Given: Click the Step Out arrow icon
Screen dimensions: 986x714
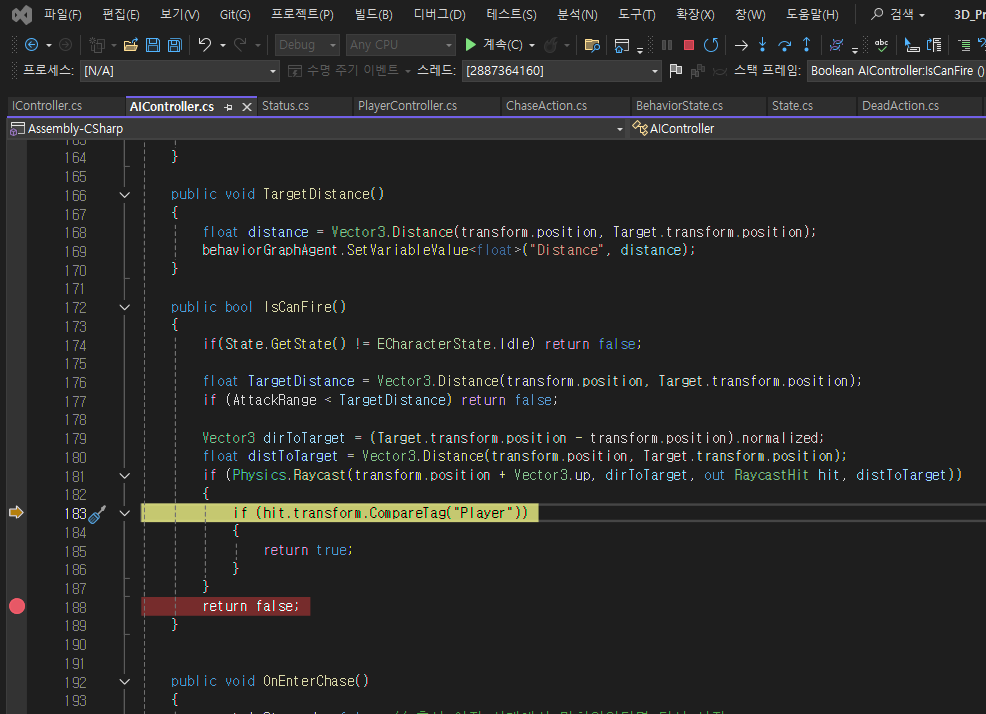Looking at the screenshot, I should click(807, 45).
